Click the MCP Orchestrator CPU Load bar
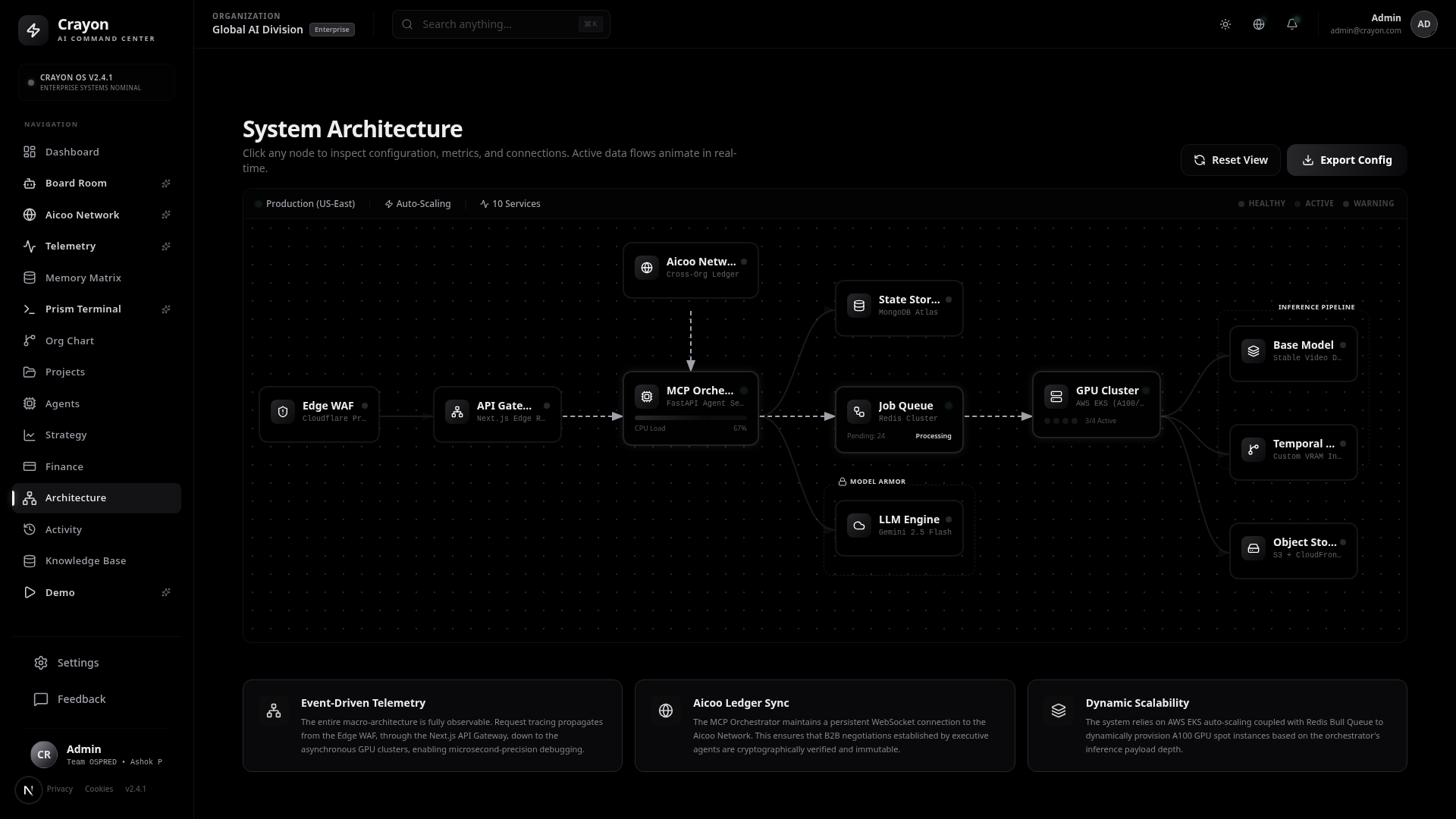The width and height of the screenshot is (1456, 819). click(691, 418)
